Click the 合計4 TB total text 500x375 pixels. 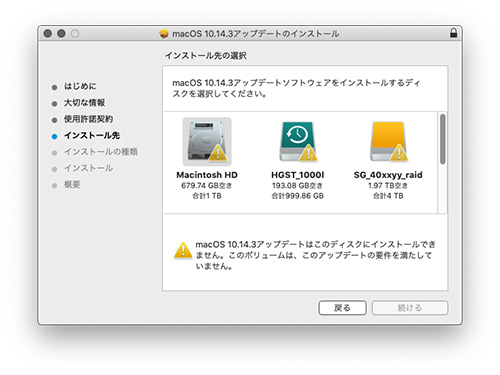[388, 196]
